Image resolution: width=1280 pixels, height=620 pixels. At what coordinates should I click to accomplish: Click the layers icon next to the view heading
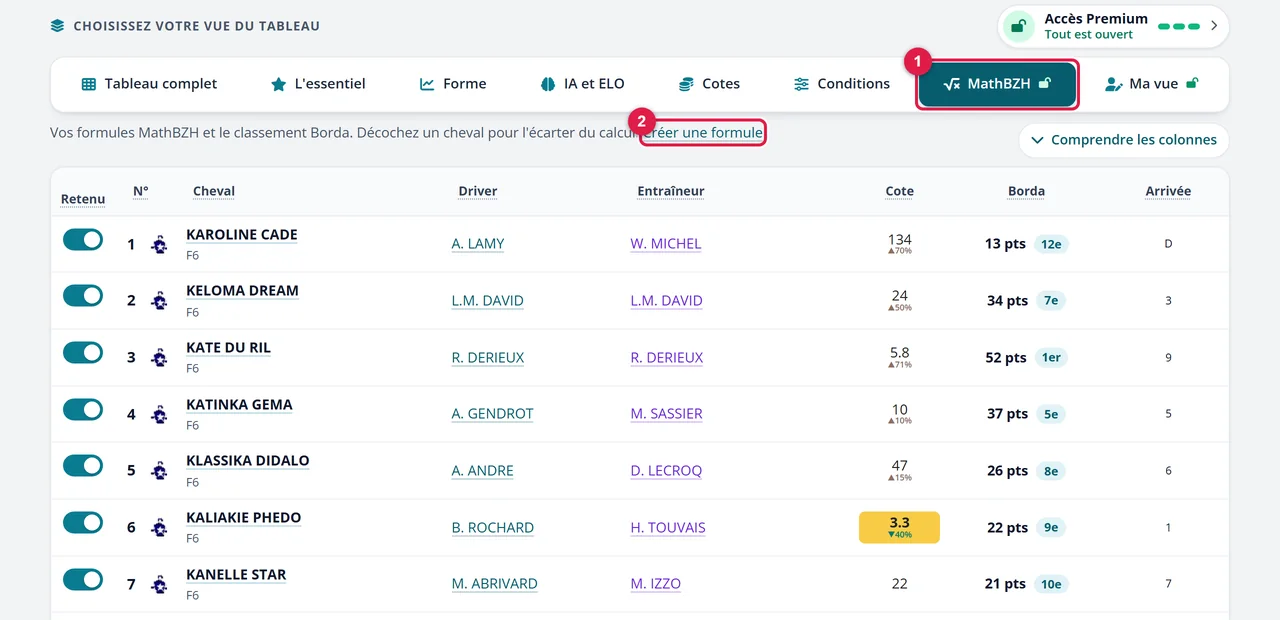point(57,26)
